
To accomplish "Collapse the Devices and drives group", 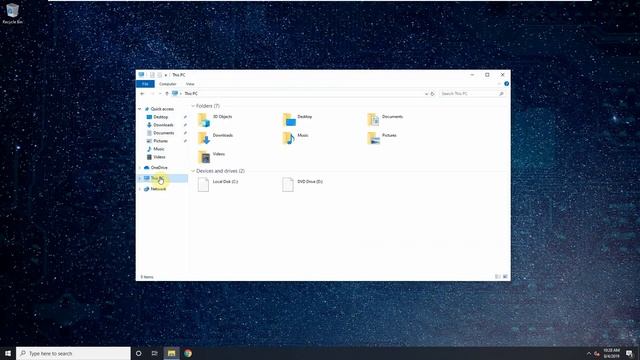I will coord(193,171).
